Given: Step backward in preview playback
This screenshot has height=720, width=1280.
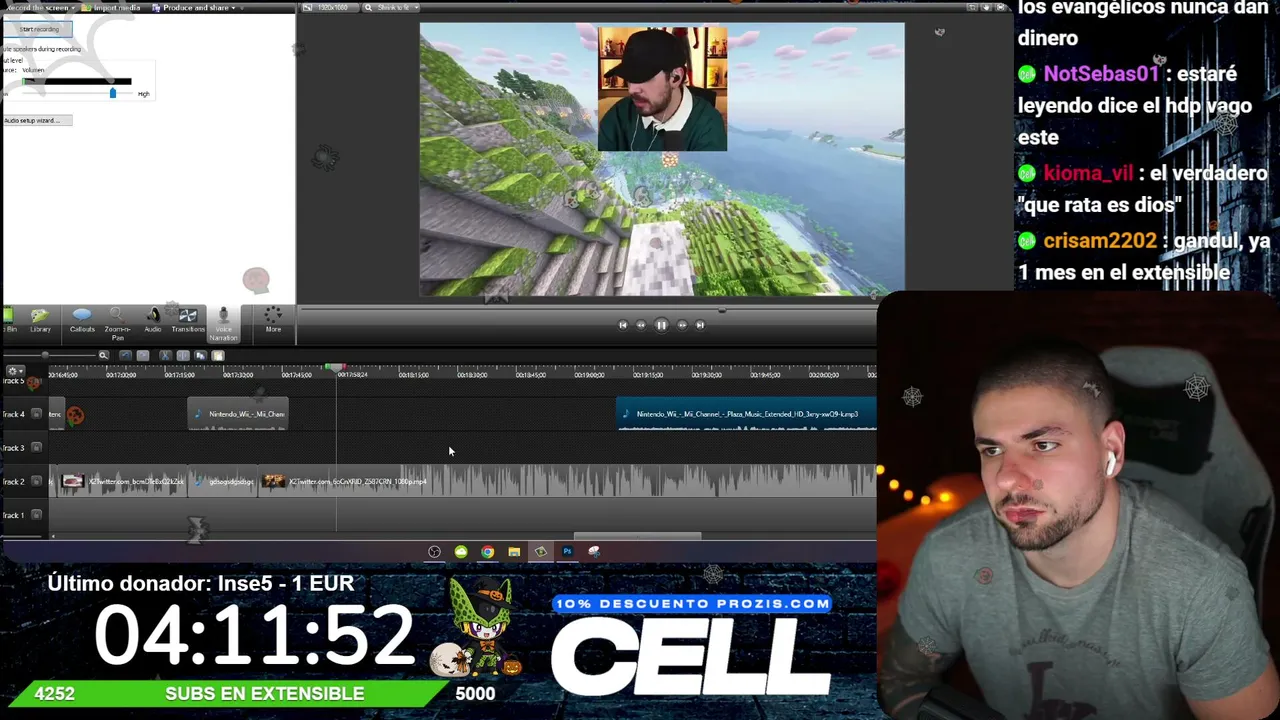Looking at the screenshot, I should tap(641, 325).
